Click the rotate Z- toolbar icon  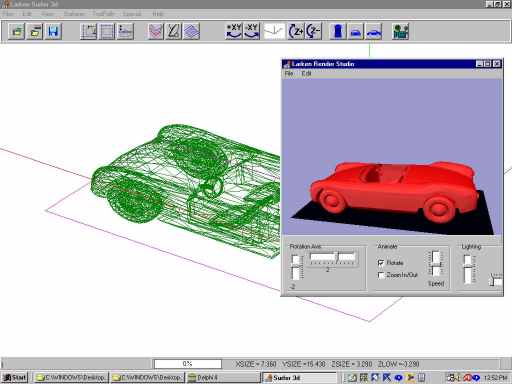314,32
